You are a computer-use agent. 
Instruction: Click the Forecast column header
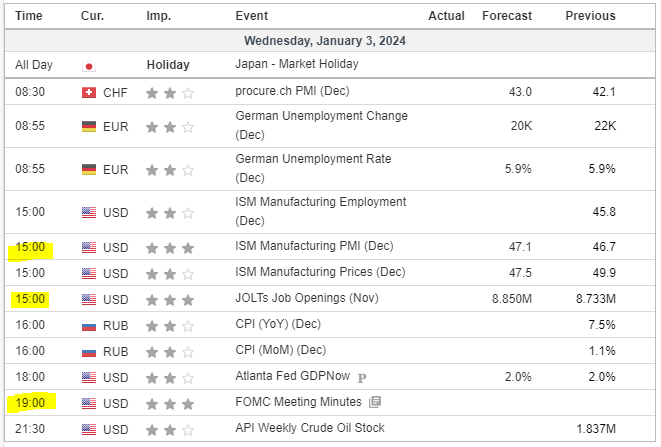[506, 16]
